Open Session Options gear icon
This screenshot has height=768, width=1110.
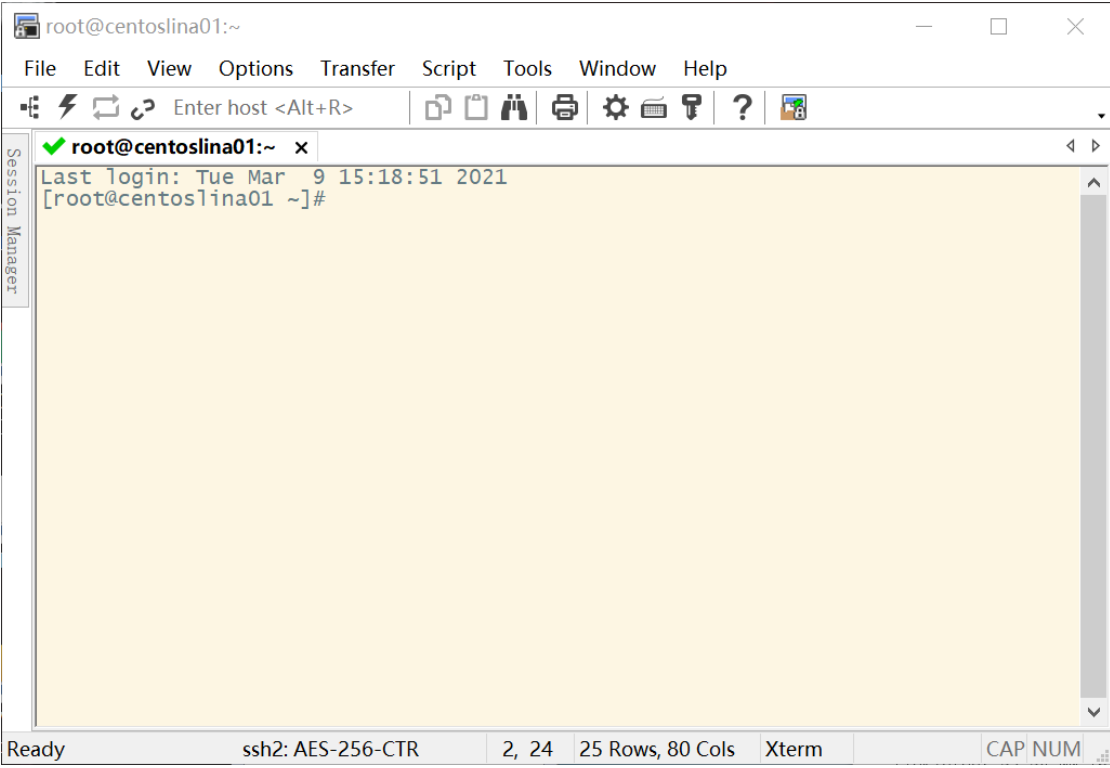(615, 108)
